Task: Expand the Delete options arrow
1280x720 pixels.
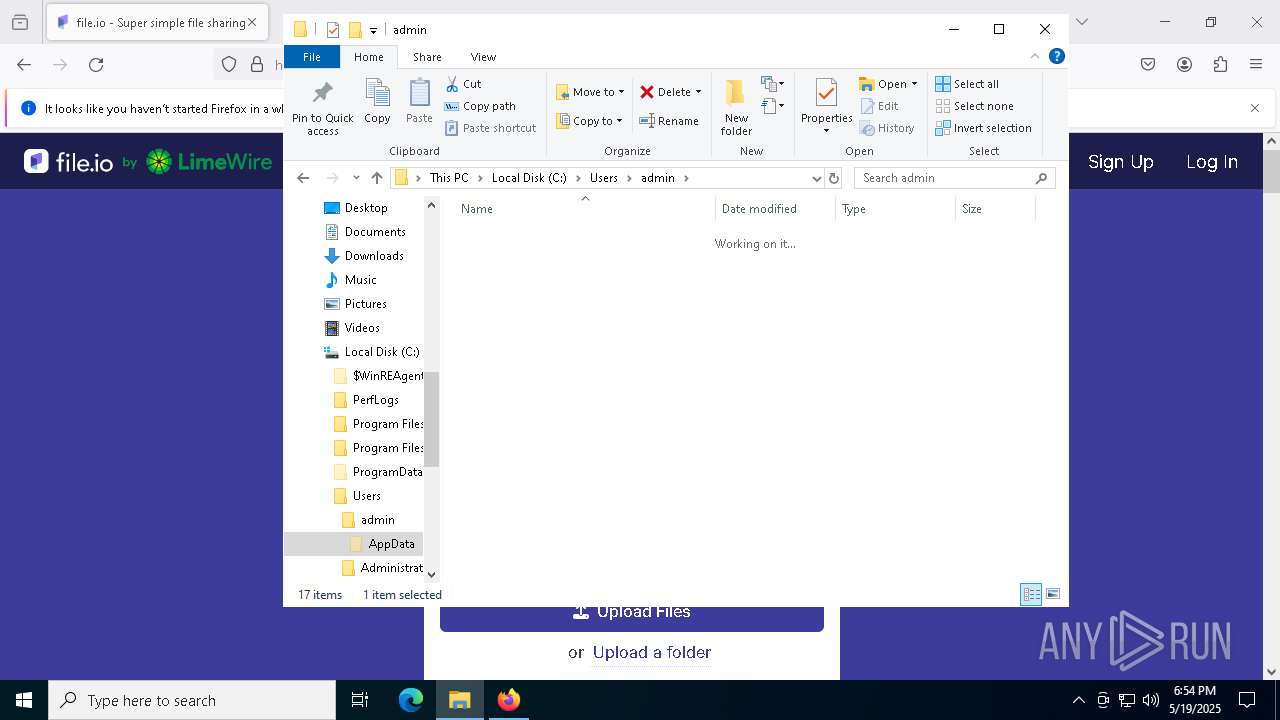Action: point(698,92)
